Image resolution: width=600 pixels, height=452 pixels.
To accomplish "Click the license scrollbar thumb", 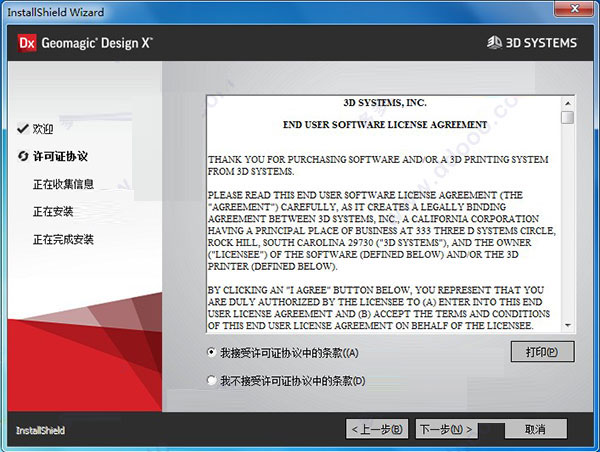I will (x=568, y=117).
